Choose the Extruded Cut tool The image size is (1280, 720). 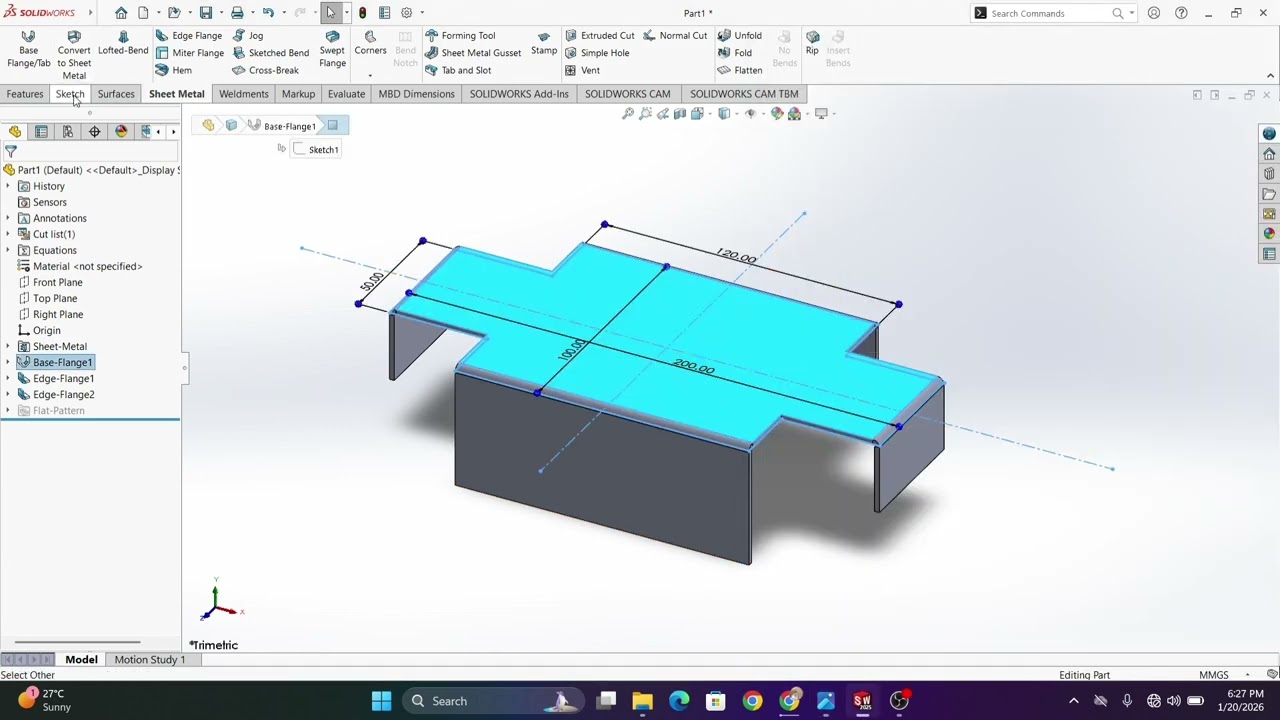[x=599, y=36]
